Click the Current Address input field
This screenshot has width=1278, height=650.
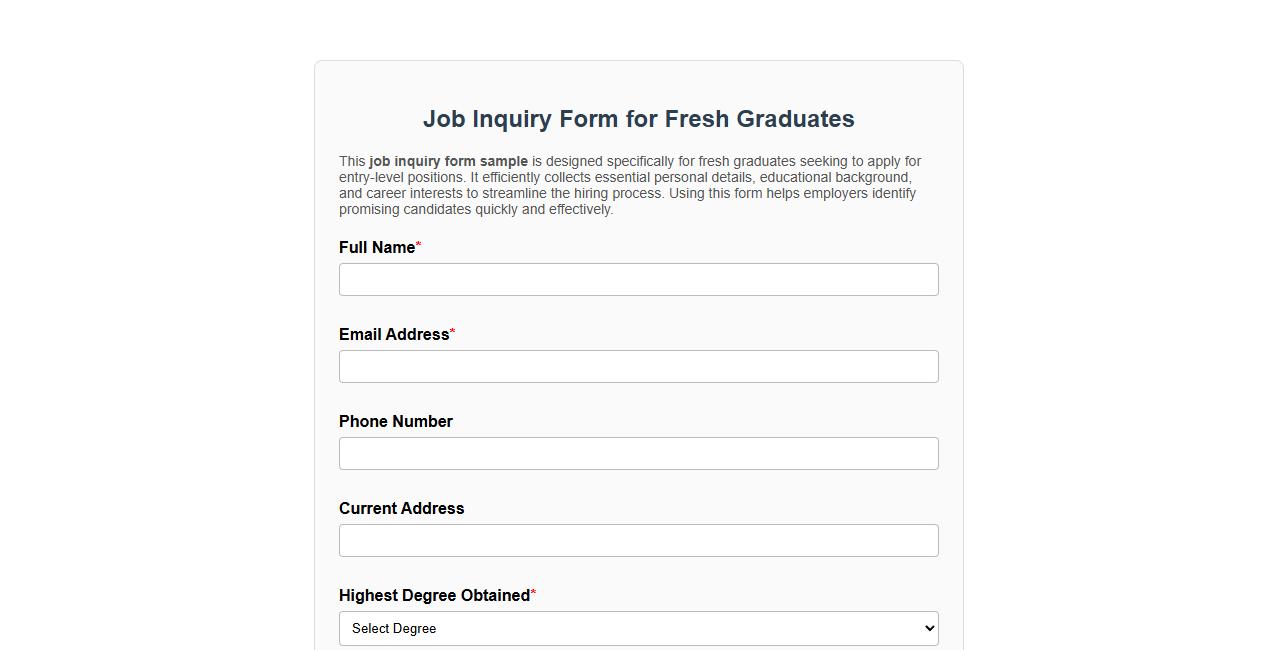pos(638,540)
